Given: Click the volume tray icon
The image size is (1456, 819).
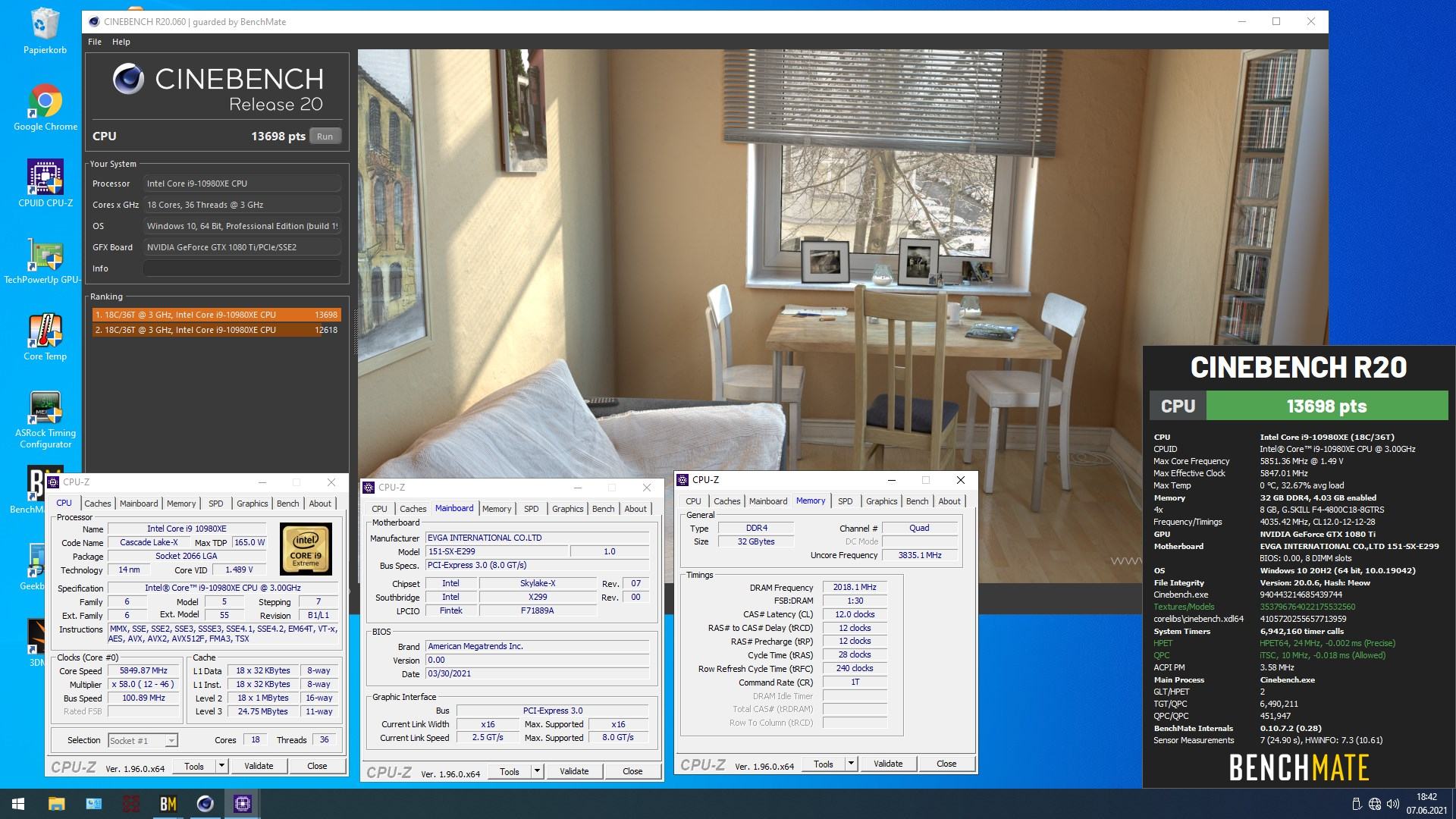Looking at the screenshot, I should click(1393, 804).
